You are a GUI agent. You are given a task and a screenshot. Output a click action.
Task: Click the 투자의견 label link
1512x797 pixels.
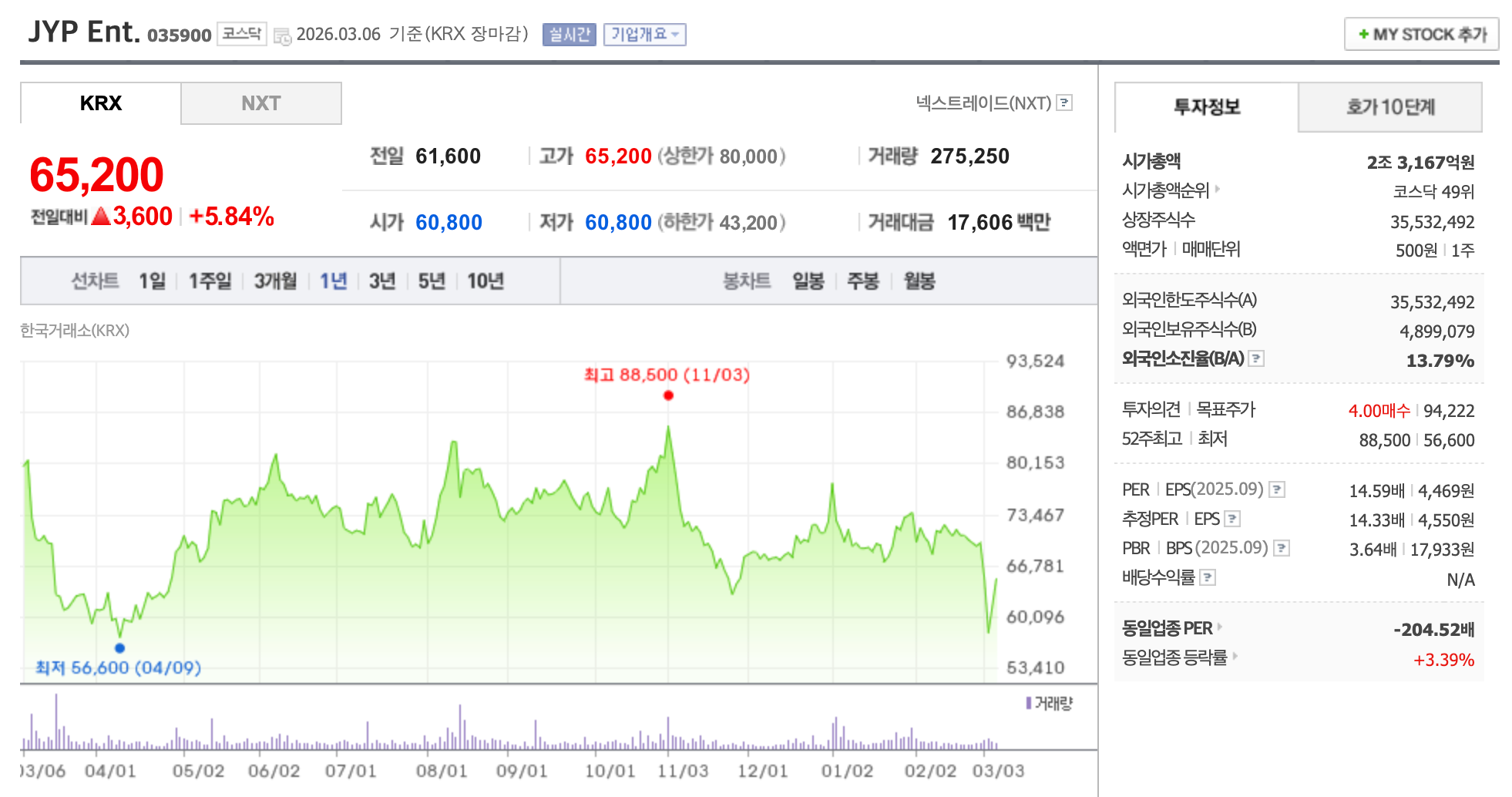(x=1151, y=409)
